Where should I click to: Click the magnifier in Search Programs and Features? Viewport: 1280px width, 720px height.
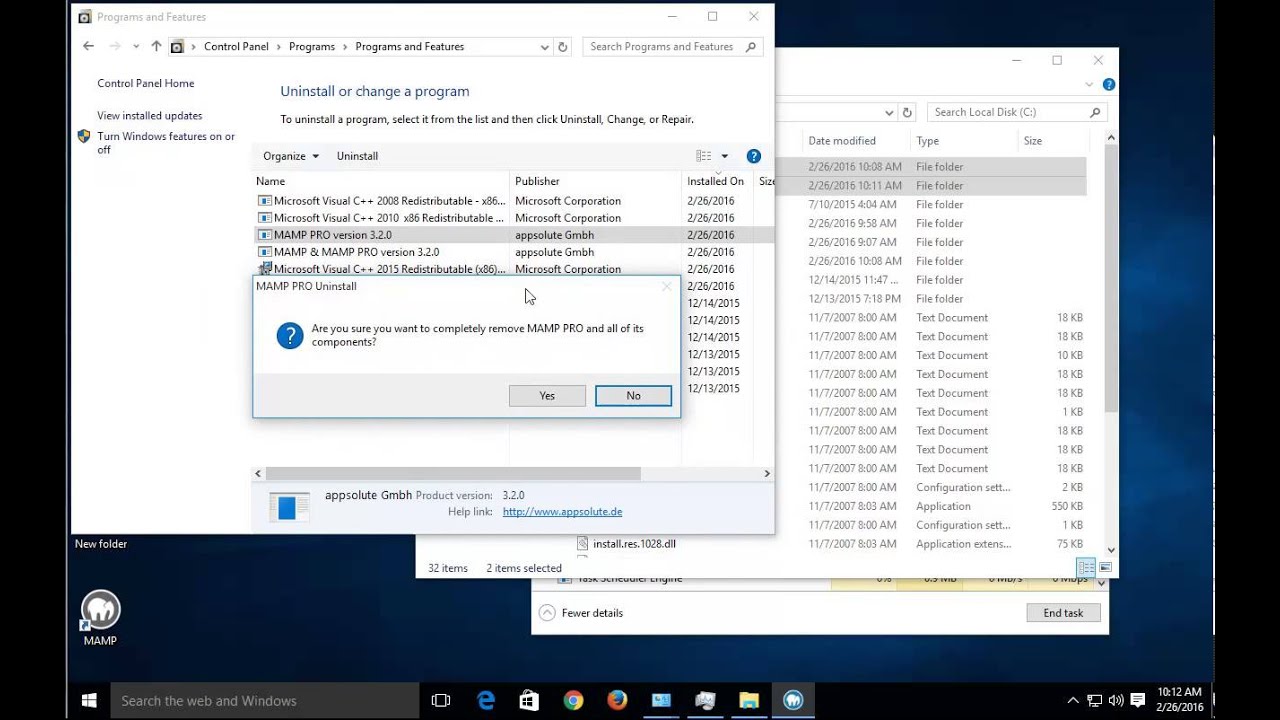(751, 47)
